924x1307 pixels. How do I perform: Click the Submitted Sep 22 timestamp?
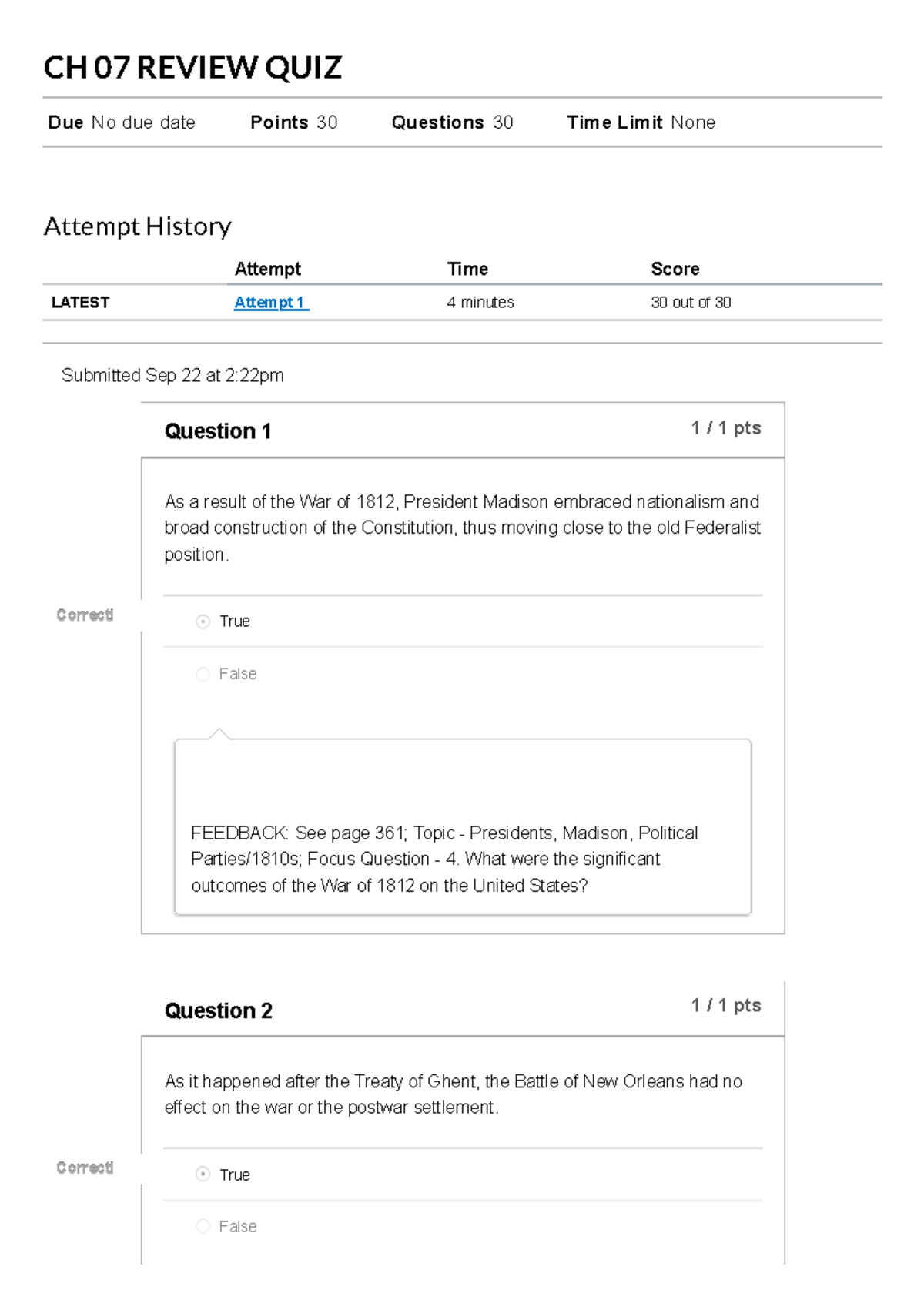[x=172, y=375]
